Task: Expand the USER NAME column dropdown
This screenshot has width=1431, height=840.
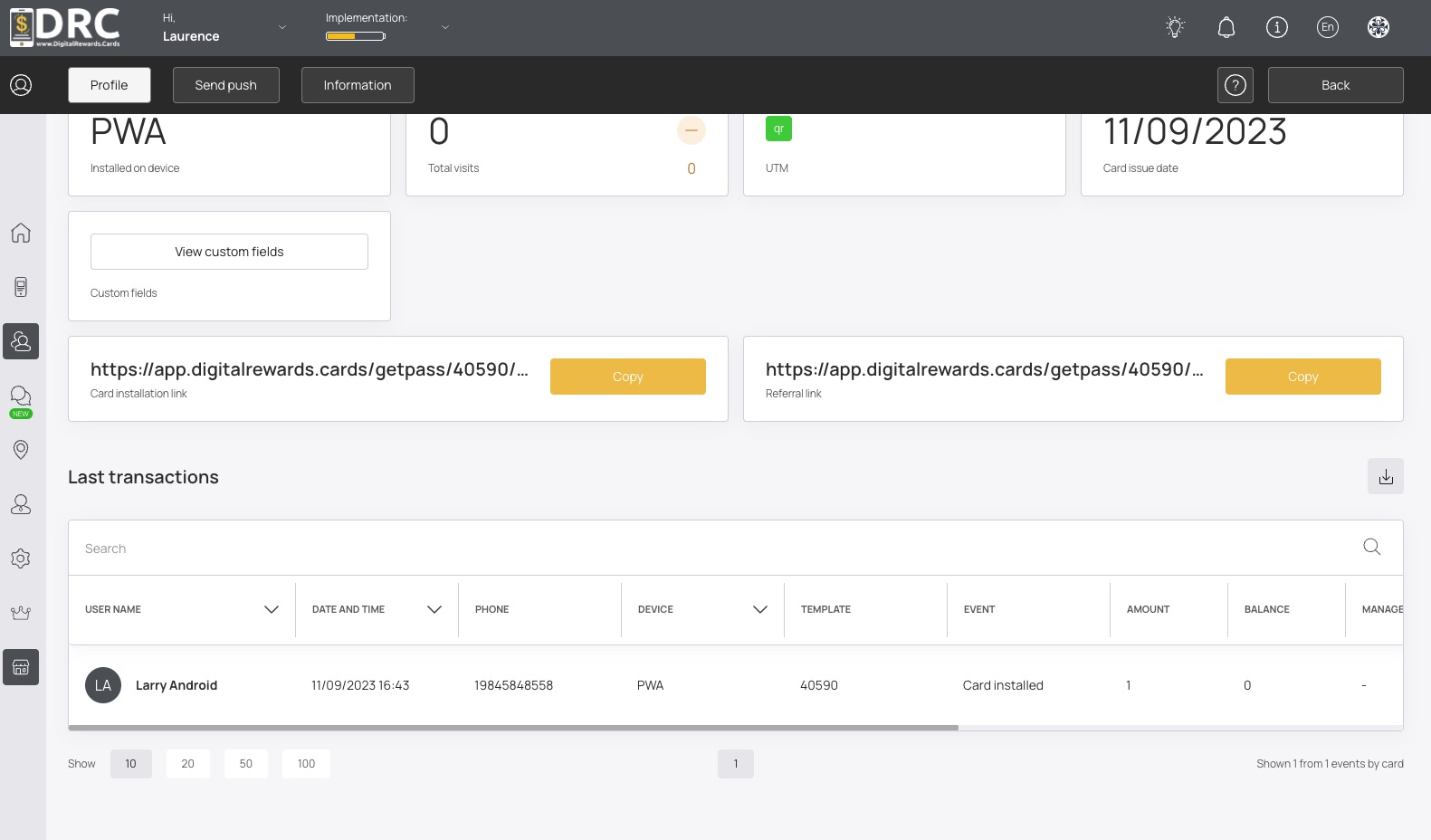Action: click(271, 610)
